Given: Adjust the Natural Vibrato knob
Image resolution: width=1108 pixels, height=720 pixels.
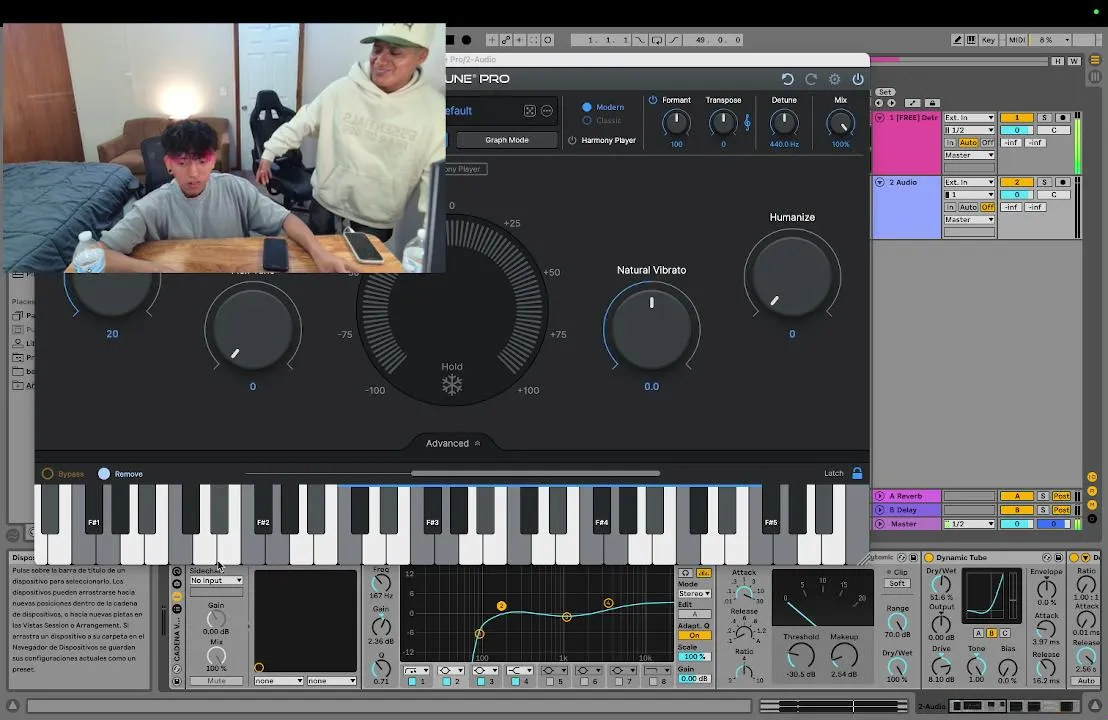Looking at the screenshot, I should [652, 329].
